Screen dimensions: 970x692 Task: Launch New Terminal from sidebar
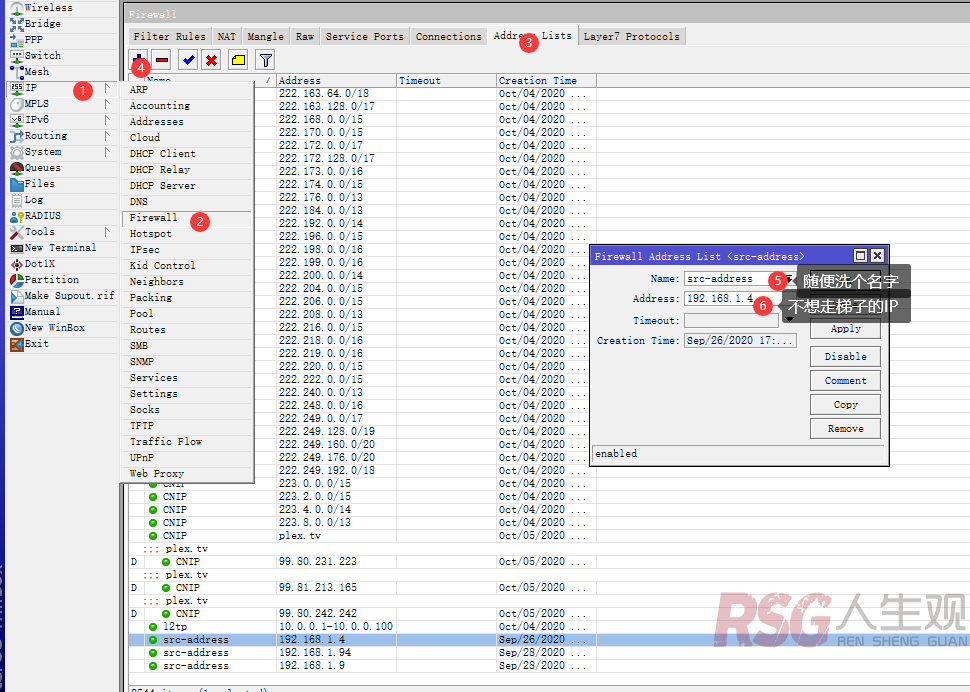pyautogui.click(x=53, y=248)
